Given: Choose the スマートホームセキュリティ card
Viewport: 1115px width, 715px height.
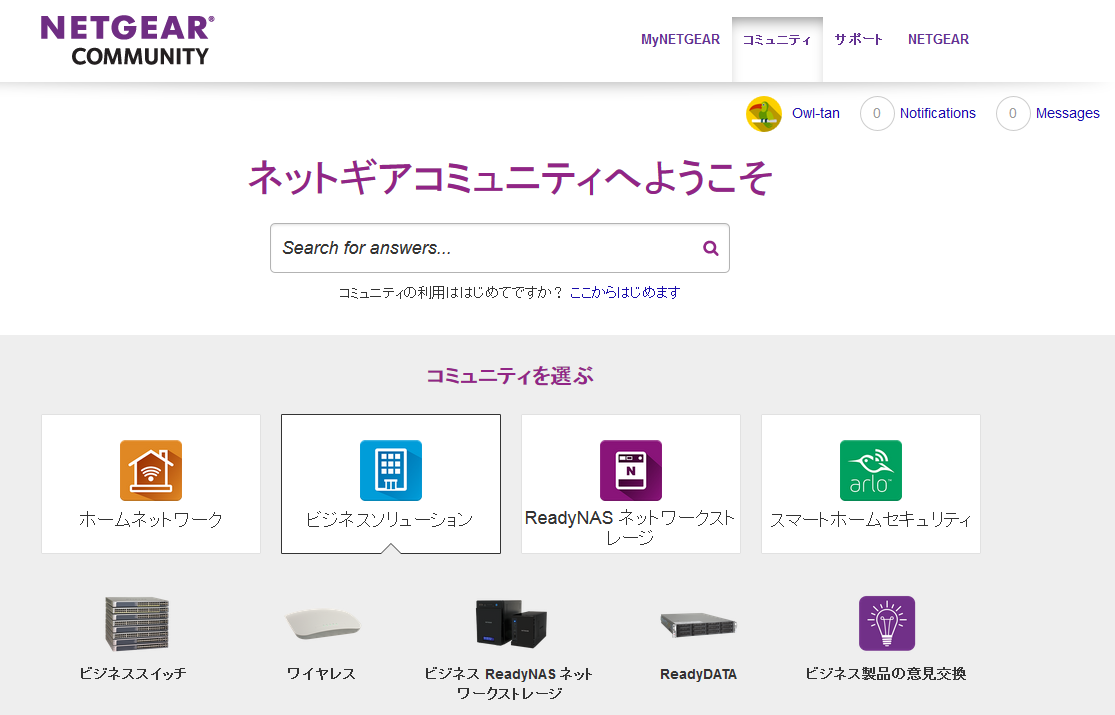Looking at the screenshot, I should point(871,484).
